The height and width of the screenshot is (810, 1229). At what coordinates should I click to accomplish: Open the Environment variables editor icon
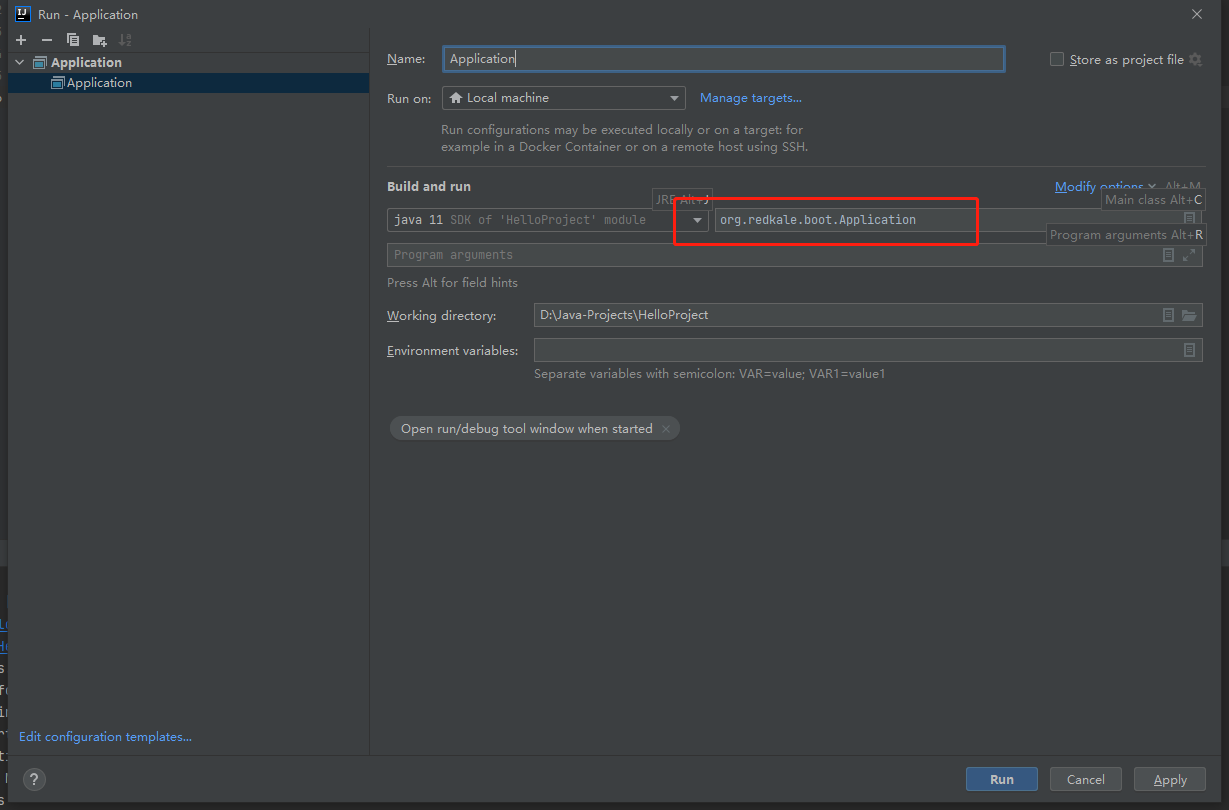tap(1189, 350)
